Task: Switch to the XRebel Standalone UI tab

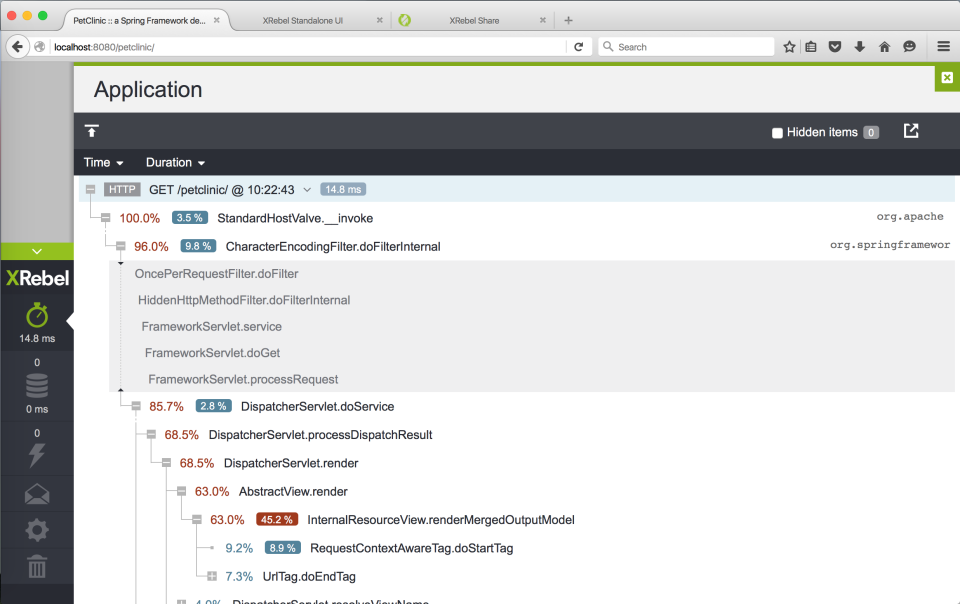Action: 305,18
